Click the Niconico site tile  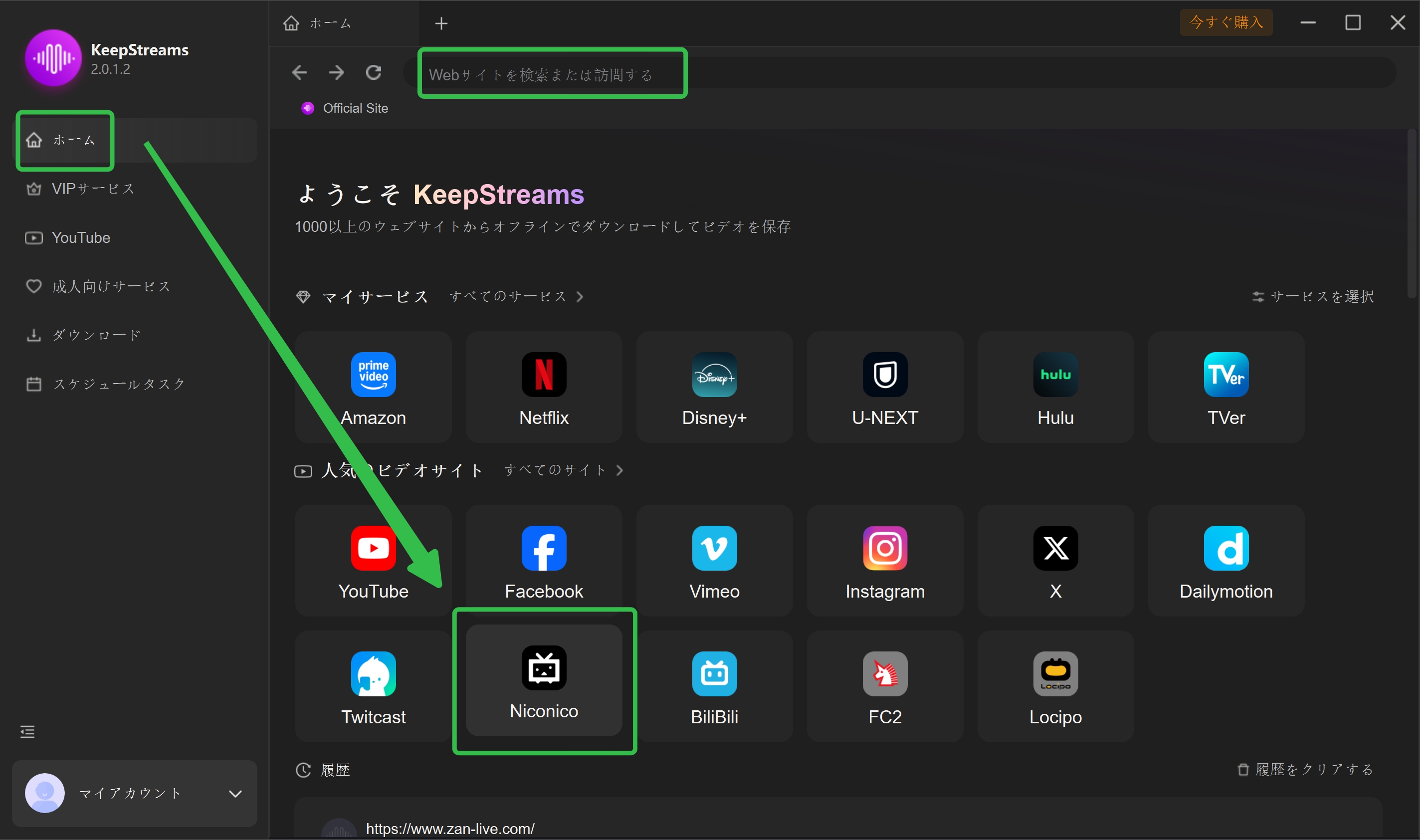tap(543, 680)
